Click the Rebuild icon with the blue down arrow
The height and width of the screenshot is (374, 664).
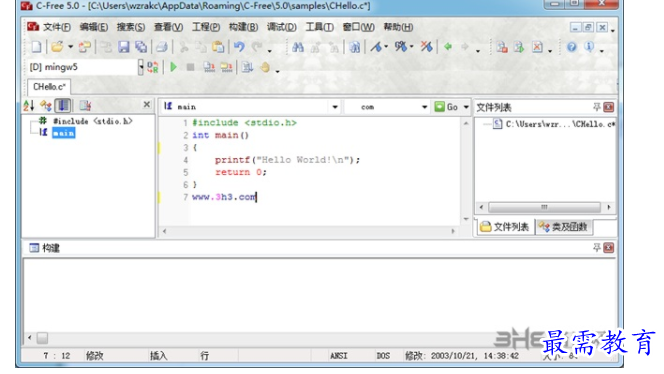(x=247, y=67)
